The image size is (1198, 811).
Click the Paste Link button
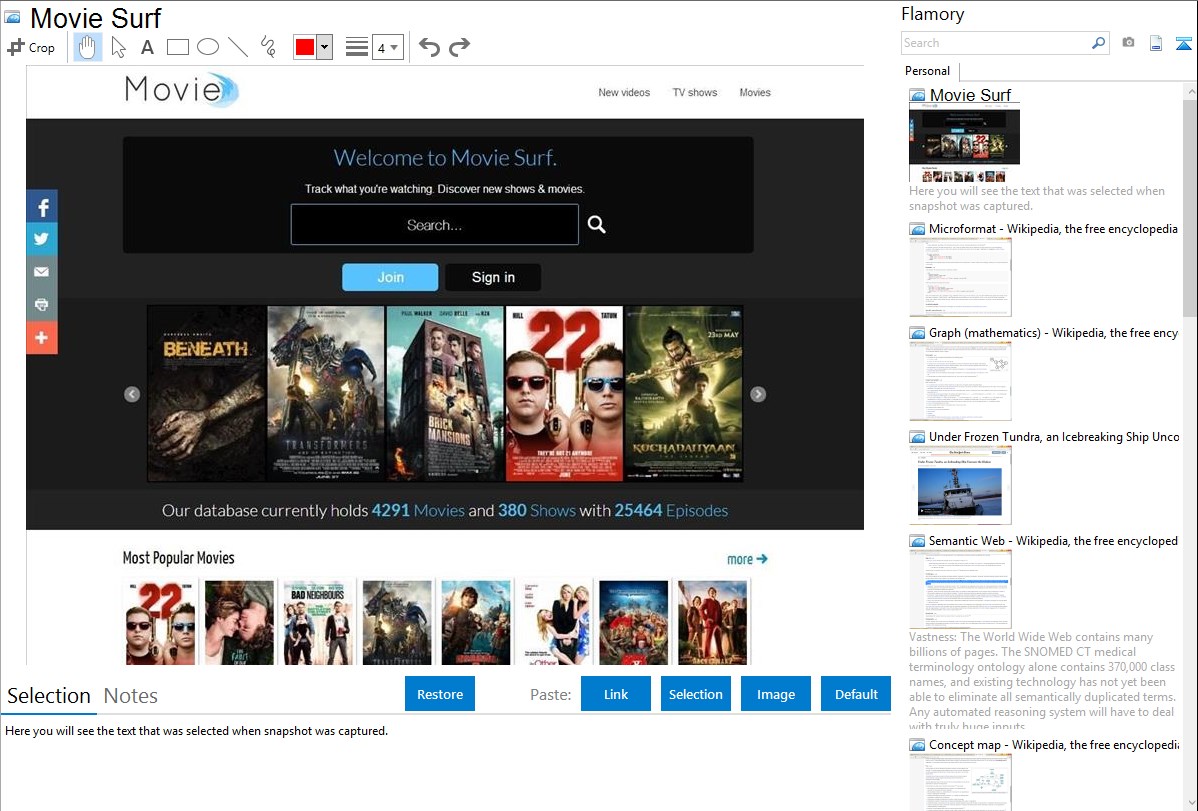tap(616, 694)
